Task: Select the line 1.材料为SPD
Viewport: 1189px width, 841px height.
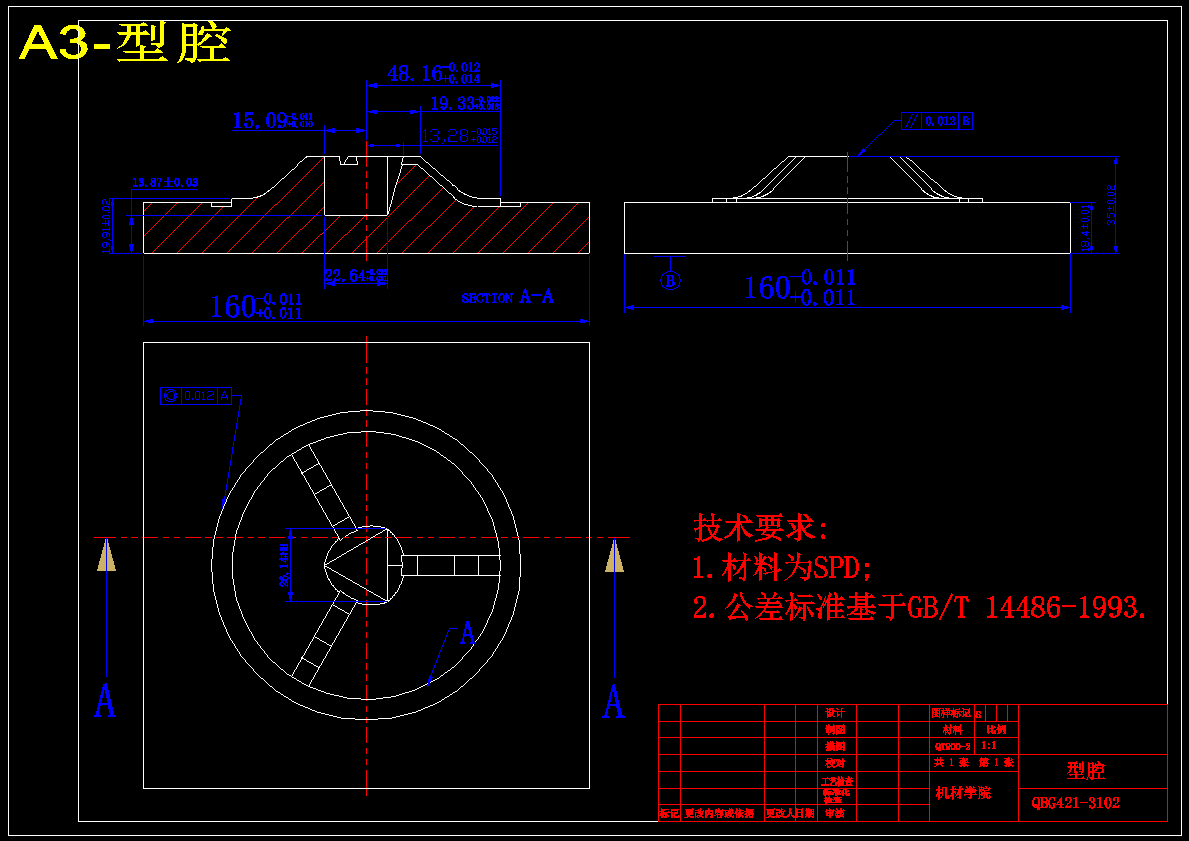Action: pyautogui.click(x=782, y=567)
